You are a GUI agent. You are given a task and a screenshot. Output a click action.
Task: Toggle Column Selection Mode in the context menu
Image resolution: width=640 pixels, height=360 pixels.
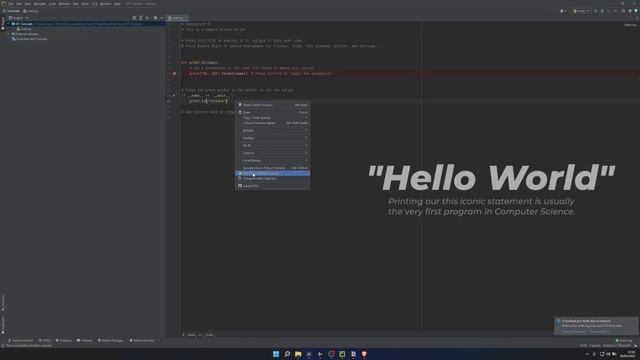(272, 123)
